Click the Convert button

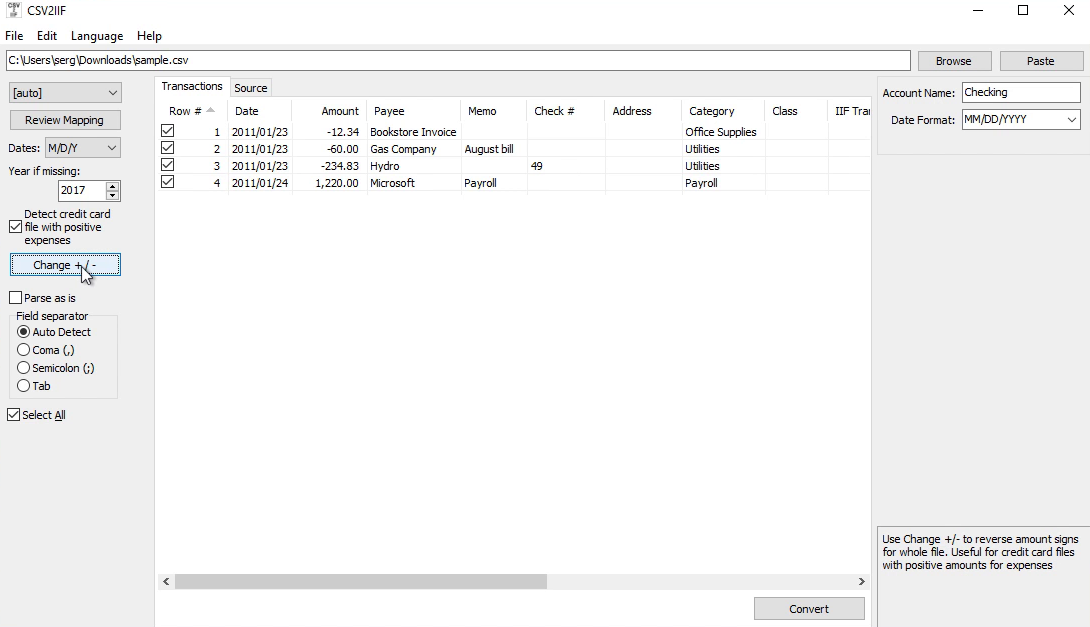[809, 609]
